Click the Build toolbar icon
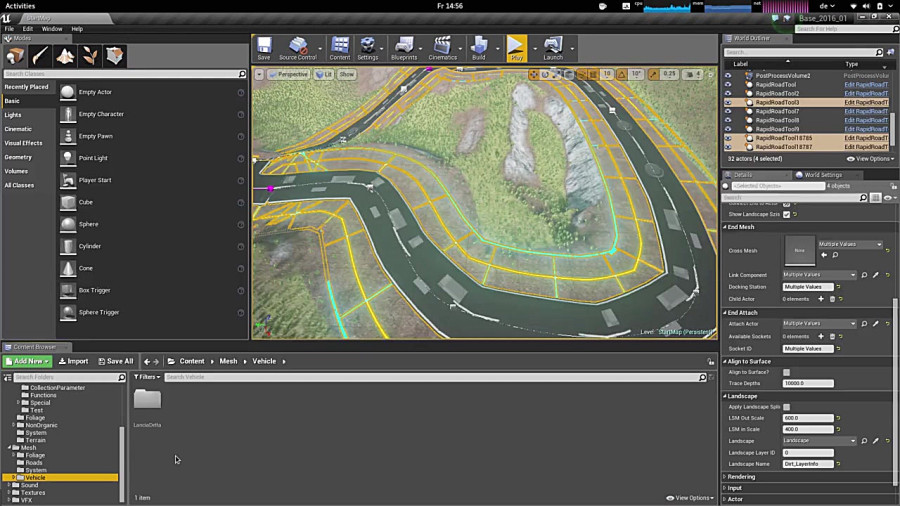900x506 pixels. [x=479, y=48]
